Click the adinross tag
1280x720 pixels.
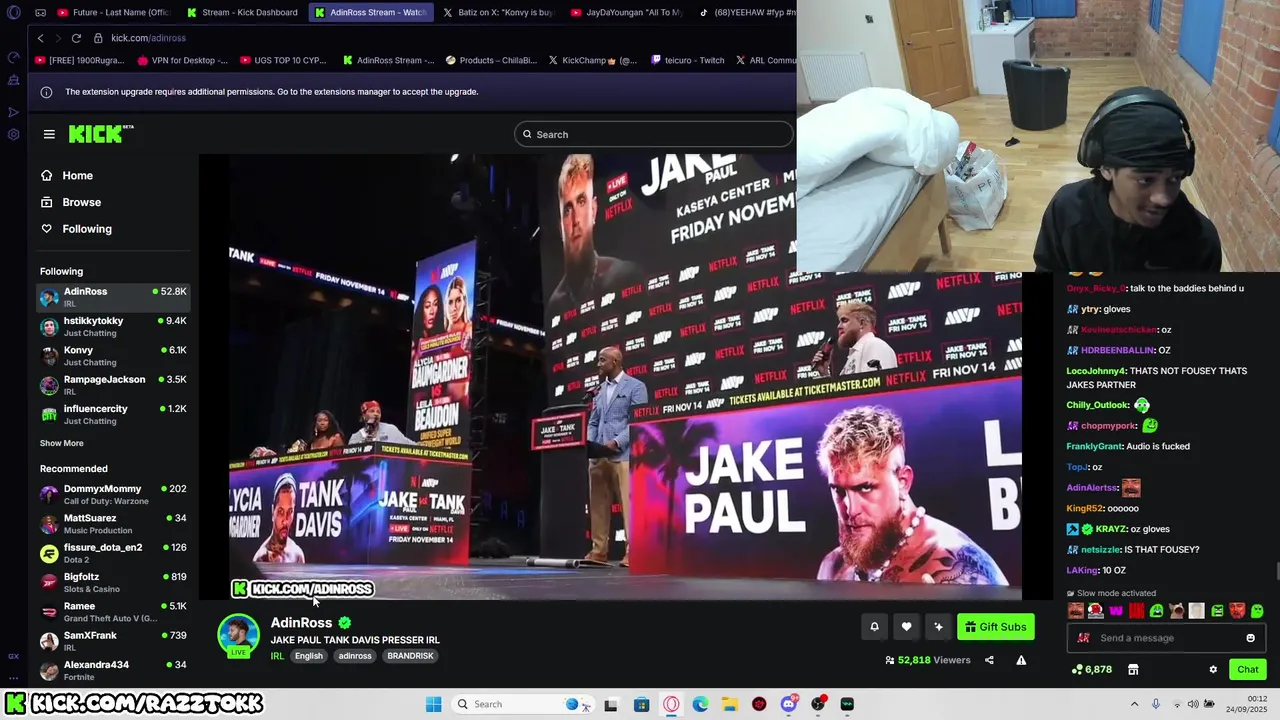pos(355,656)
